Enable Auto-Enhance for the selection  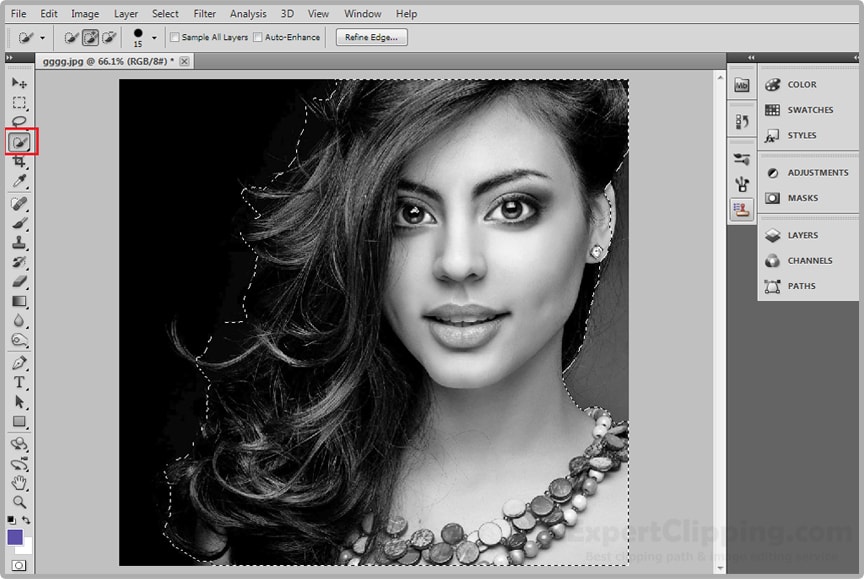[x=258, y=37]
